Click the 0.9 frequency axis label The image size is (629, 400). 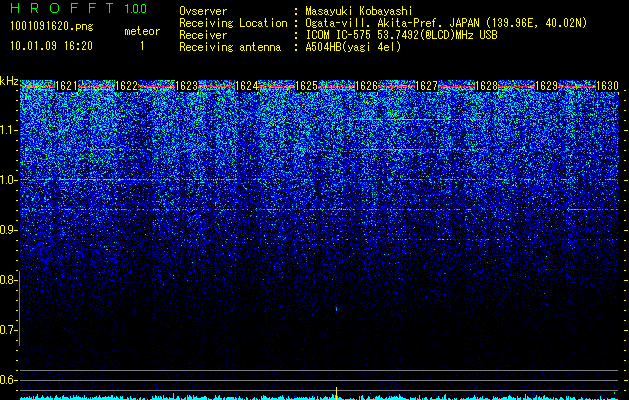7,230
